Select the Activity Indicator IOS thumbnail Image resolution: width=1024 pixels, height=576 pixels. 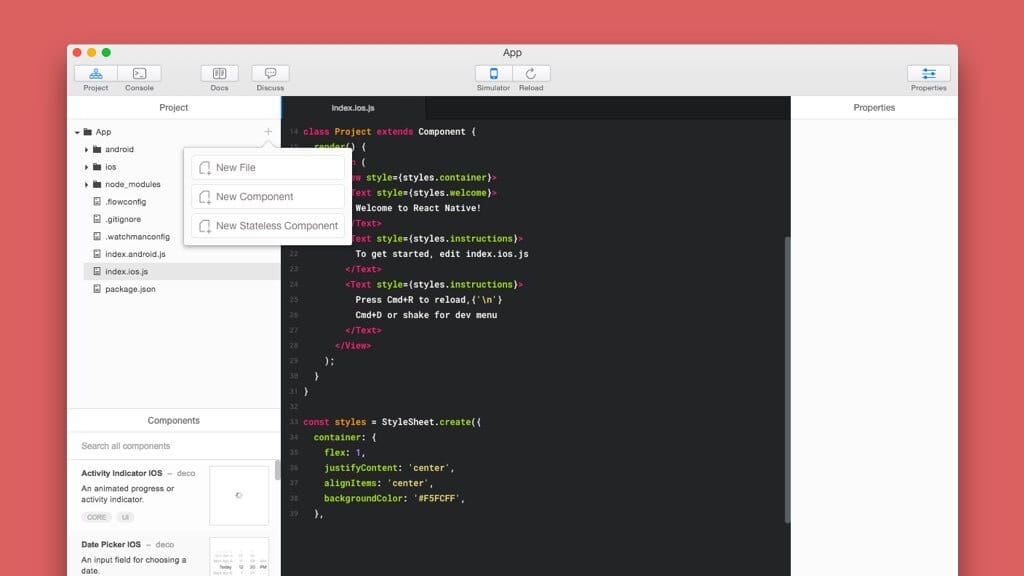click(239, 495)
